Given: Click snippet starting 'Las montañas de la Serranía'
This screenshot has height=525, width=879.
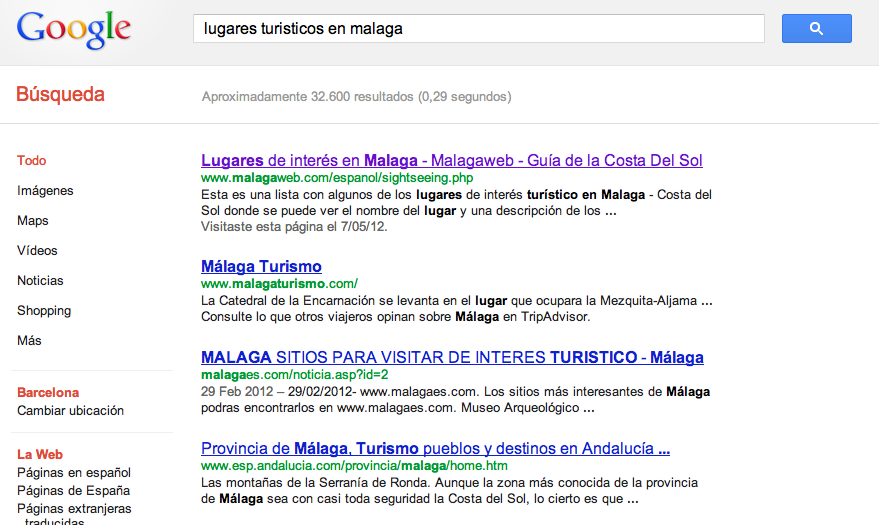Looking at the screenshot, I should pyautogui.click(x=449, y=491).
